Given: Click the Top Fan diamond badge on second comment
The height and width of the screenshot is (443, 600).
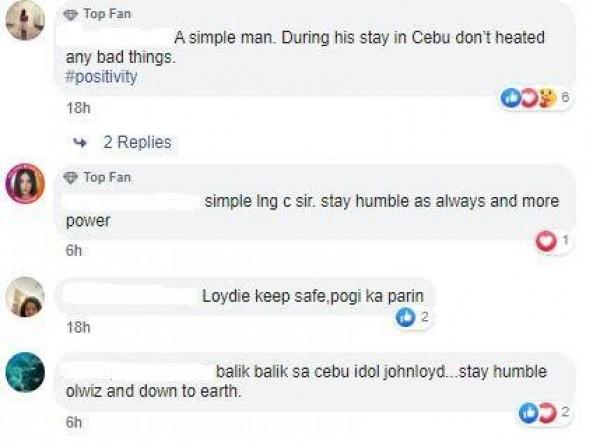Looking at the screenshot, I should (x=70, y=177).
